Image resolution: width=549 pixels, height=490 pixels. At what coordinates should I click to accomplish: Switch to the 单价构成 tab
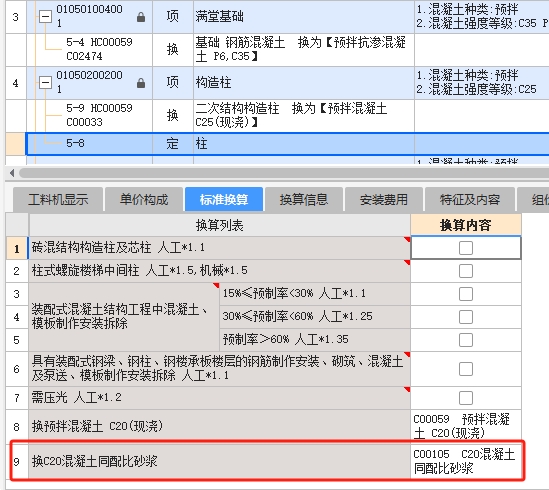144,200
